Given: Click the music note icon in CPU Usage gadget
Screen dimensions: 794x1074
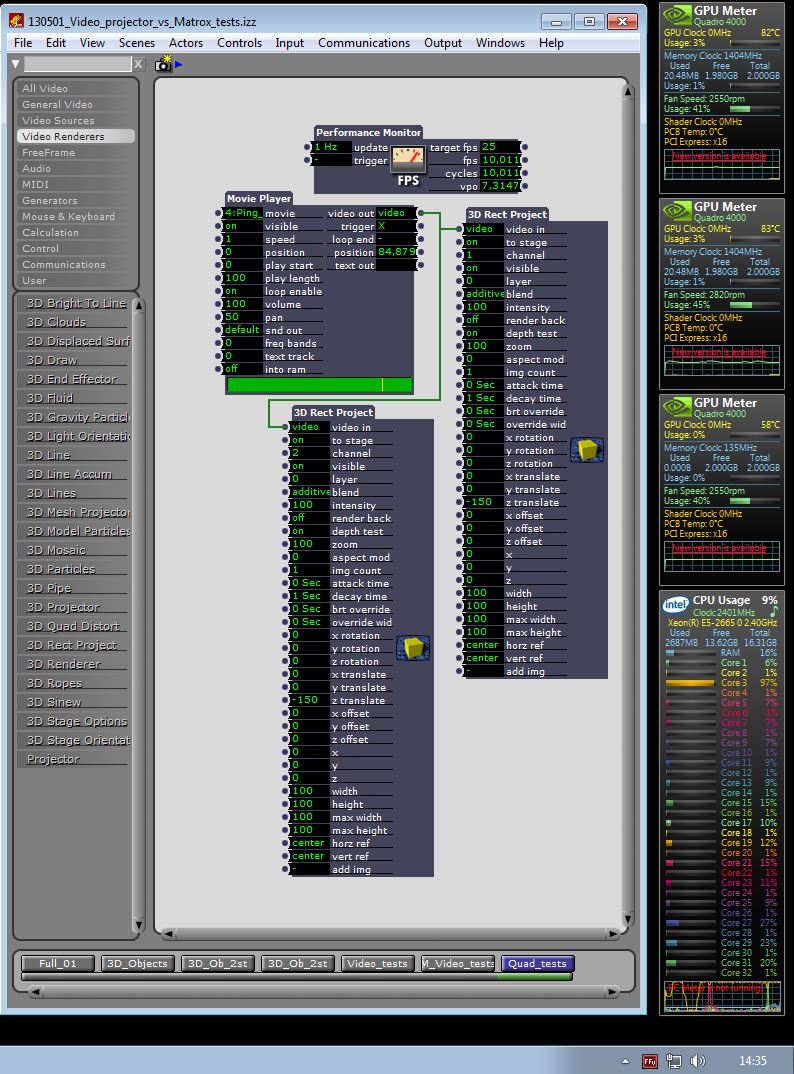Looking at the screenshot, I should [773, 611].
